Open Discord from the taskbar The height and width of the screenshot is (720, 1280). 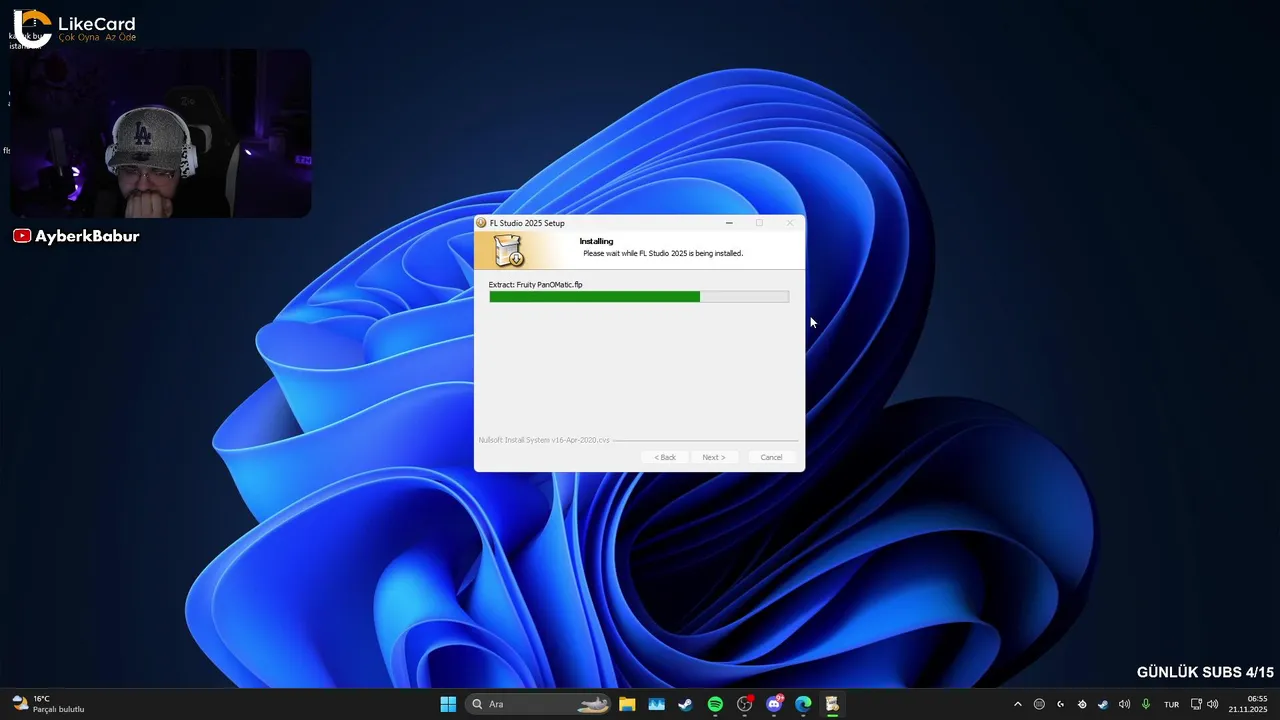pyautogui.click(x=774, y=704)
